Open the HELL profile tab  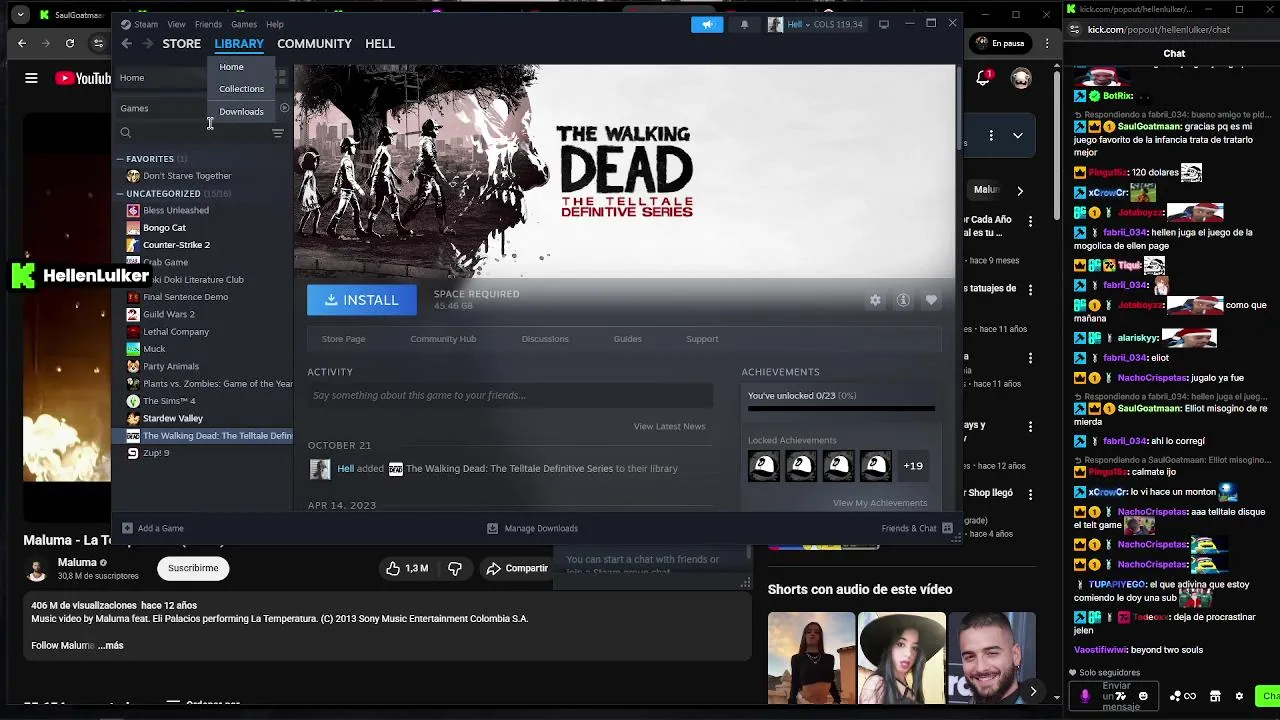tap(380, 44)
